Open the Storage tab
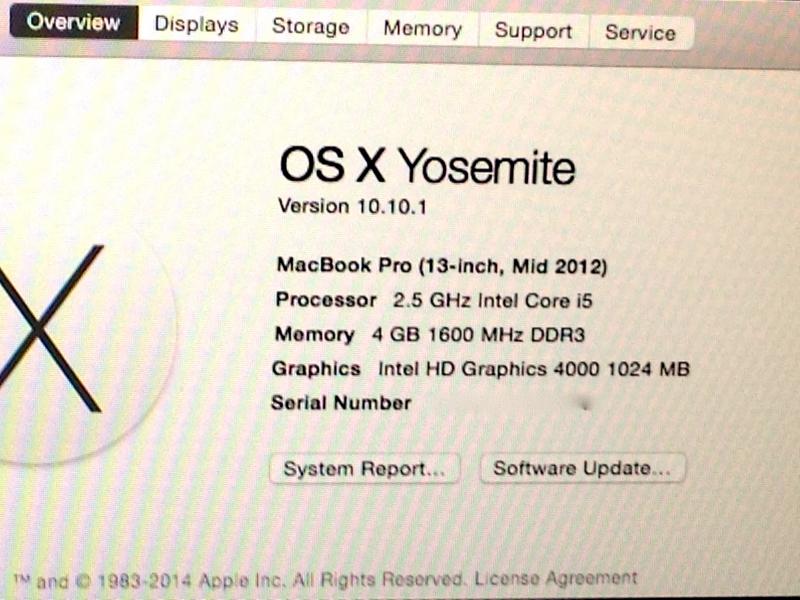800x600 pixels. (x=311, y=27)
